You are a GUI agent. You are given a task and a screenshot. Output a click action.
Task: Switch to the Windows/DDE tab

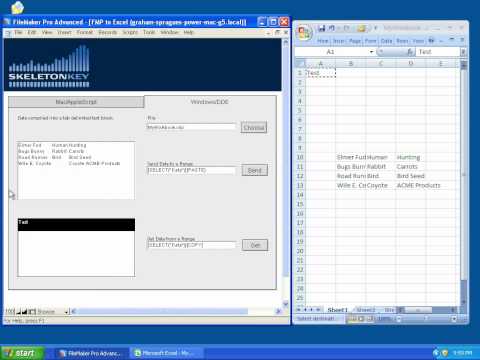(210, 102)
